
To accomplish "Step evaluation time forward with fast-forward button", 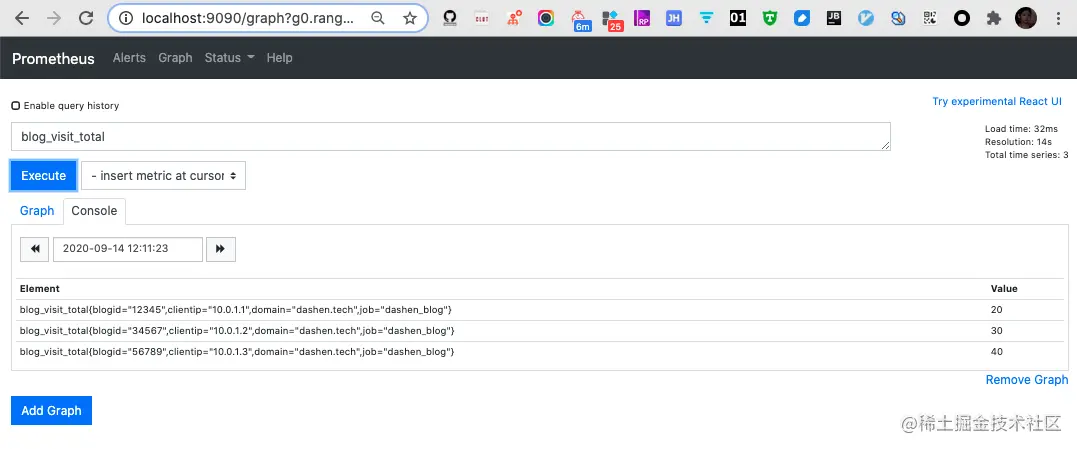I will click(221, 249).
